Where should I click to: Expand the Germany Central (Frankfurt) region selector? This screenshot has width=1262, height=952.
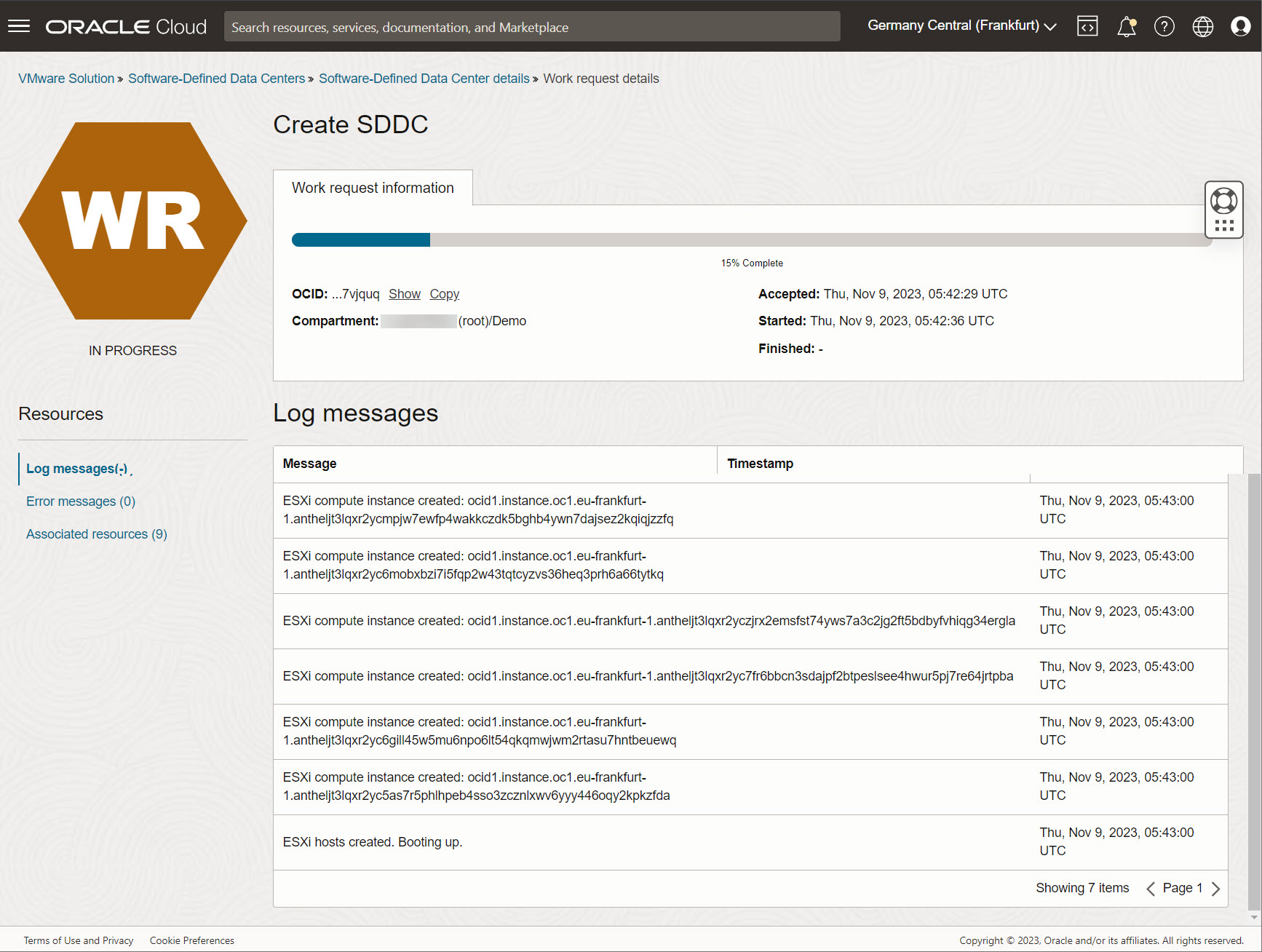(961, 26)
